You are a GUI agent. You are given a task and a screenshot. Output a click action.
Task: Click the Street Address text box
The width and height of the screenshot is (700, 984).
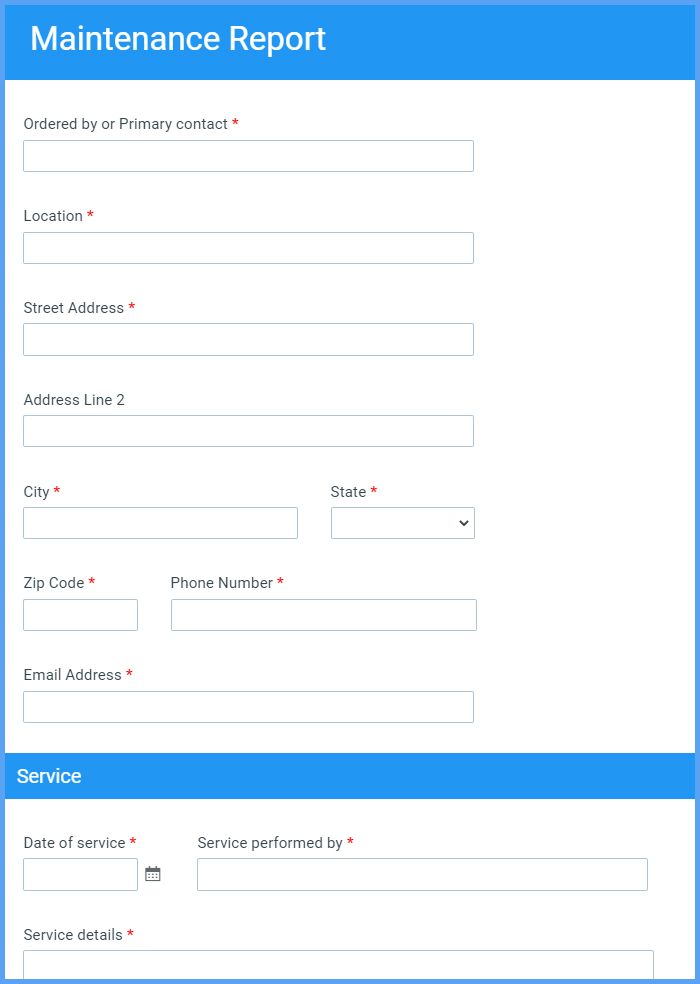(x=248, y=339)
